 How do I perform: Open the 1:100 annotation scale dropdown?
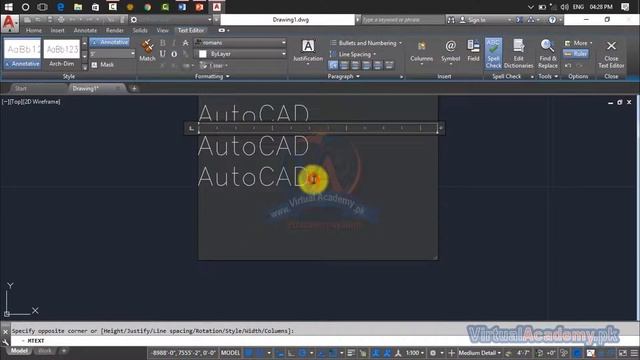click(414, 353)
